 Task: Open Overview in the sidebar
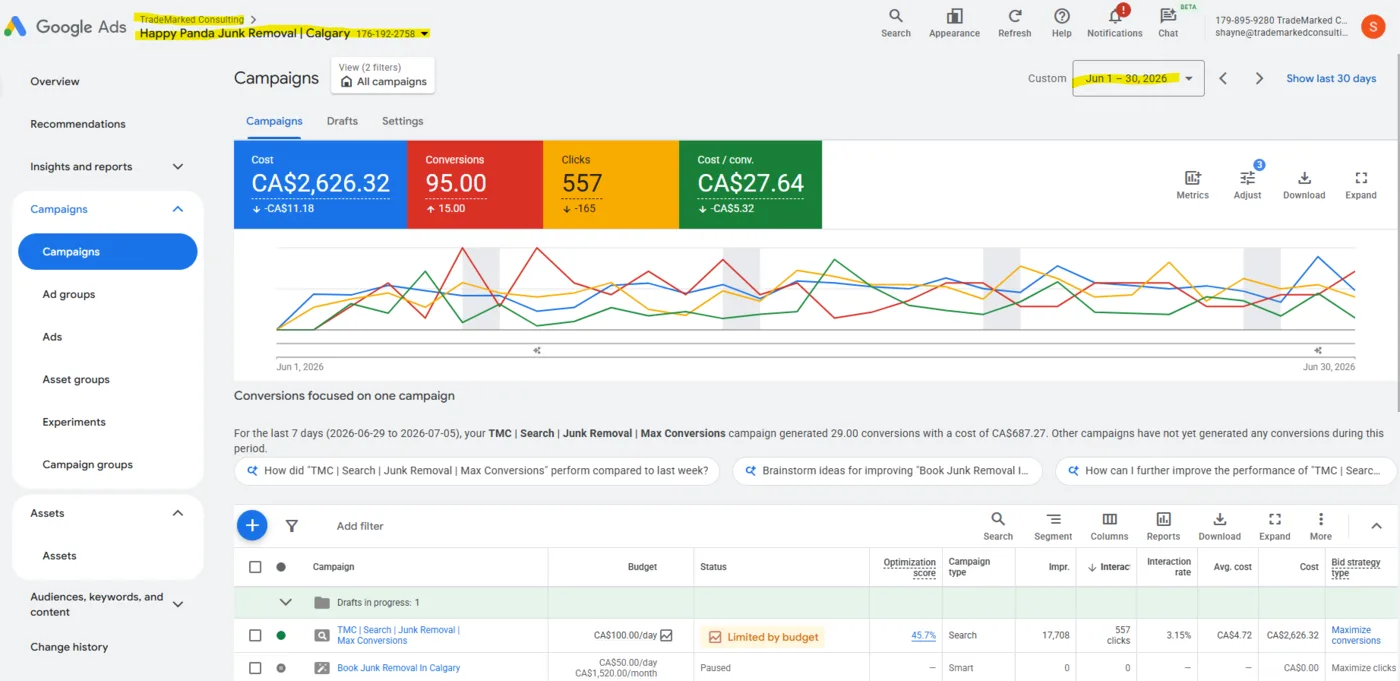pos(55,82)
